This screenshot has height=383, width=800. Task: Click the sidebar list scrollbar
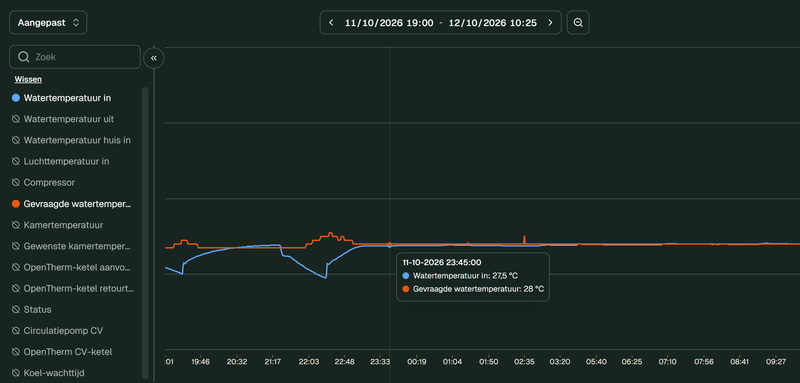pyautogui.click(x=145, y=232)
